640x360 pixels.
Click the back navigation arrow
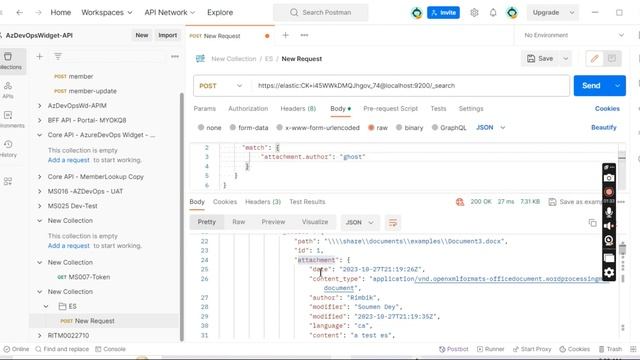[20, 13]
